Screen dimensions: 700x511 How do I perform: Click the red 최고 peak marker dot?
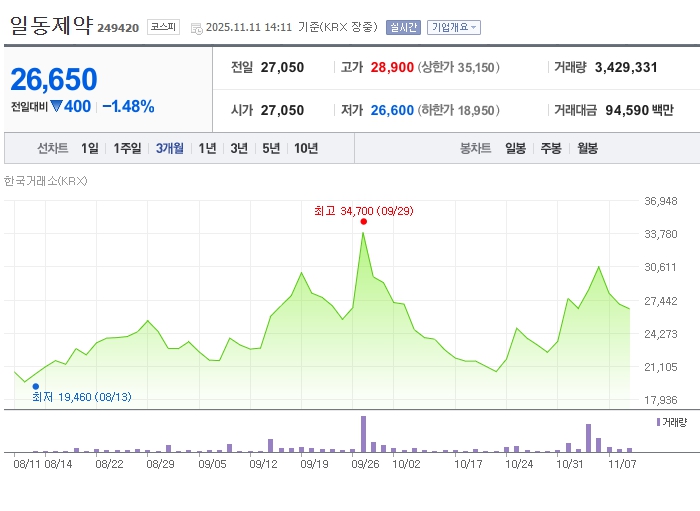[x=363, y=222]
